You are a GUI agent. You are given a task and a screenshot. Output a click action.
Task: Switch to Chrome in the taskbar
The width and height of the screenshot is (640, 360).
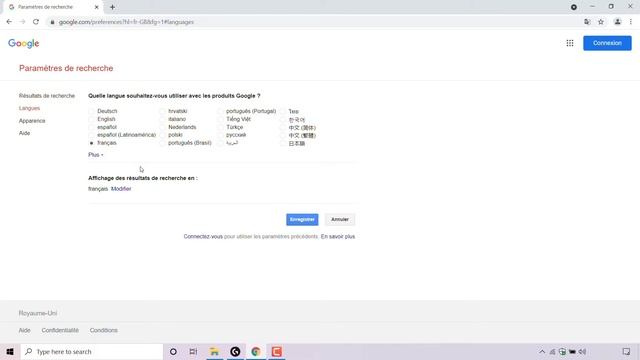coord(256,351)
